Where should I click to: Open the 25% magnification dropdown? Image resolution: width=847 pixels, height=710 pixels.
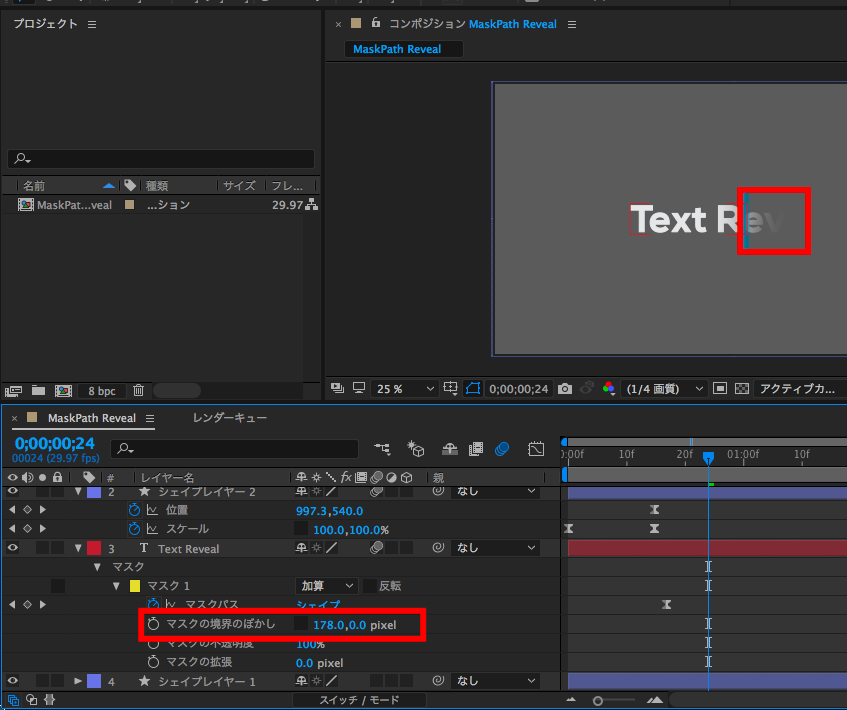pos(405,388)
